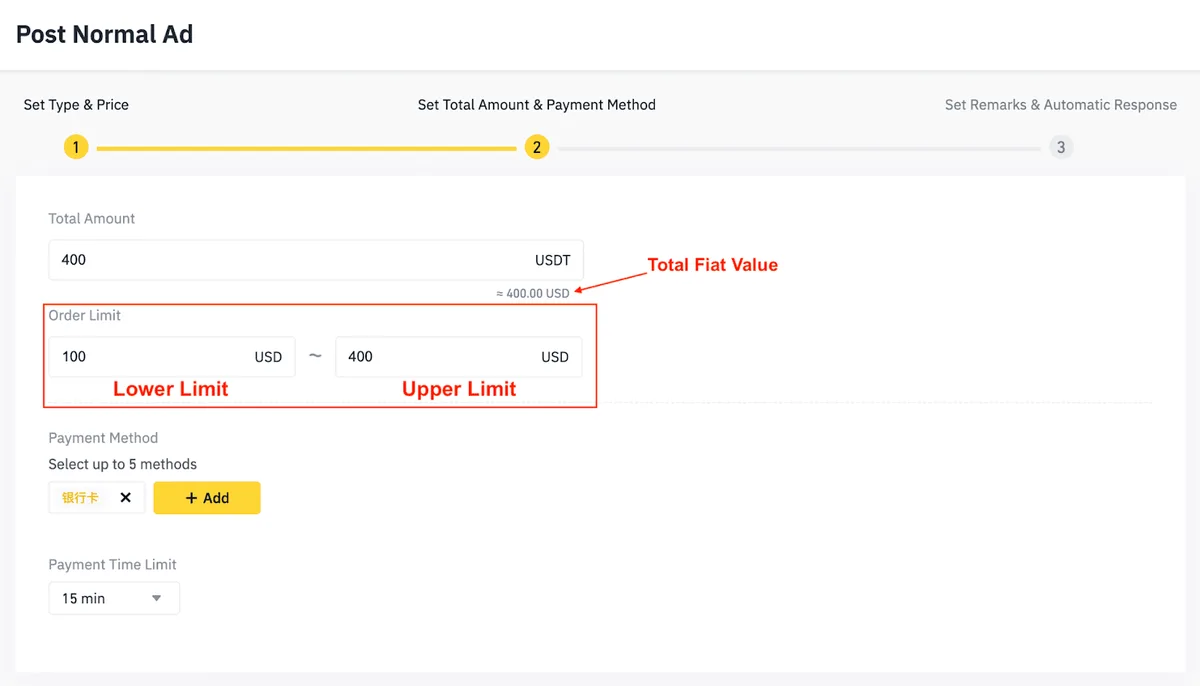This screenshot has width=1200, height=686.
Task: Click the yellow progress bar between steps 1 and 2
Action: coord(306,148)
